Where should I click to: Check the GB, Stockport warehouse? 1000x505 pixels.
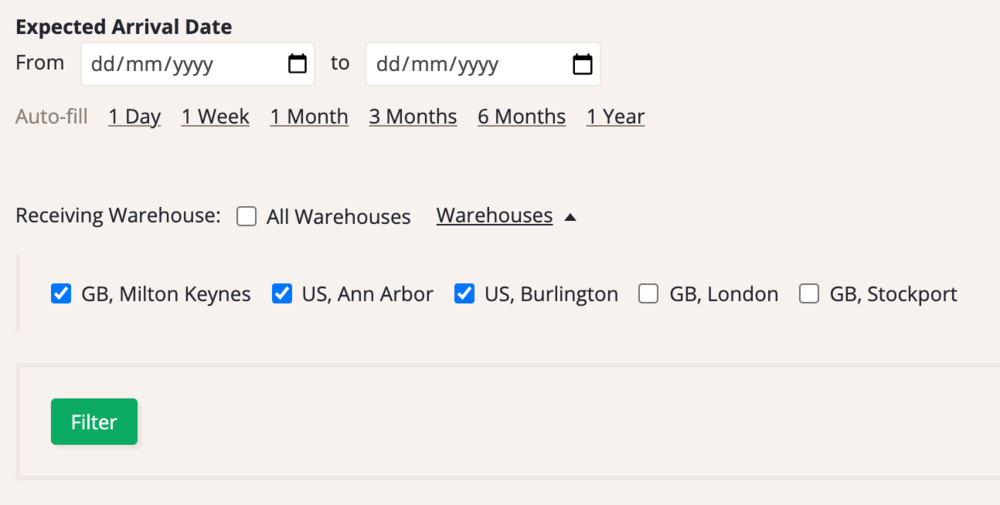tap(809, 293)
